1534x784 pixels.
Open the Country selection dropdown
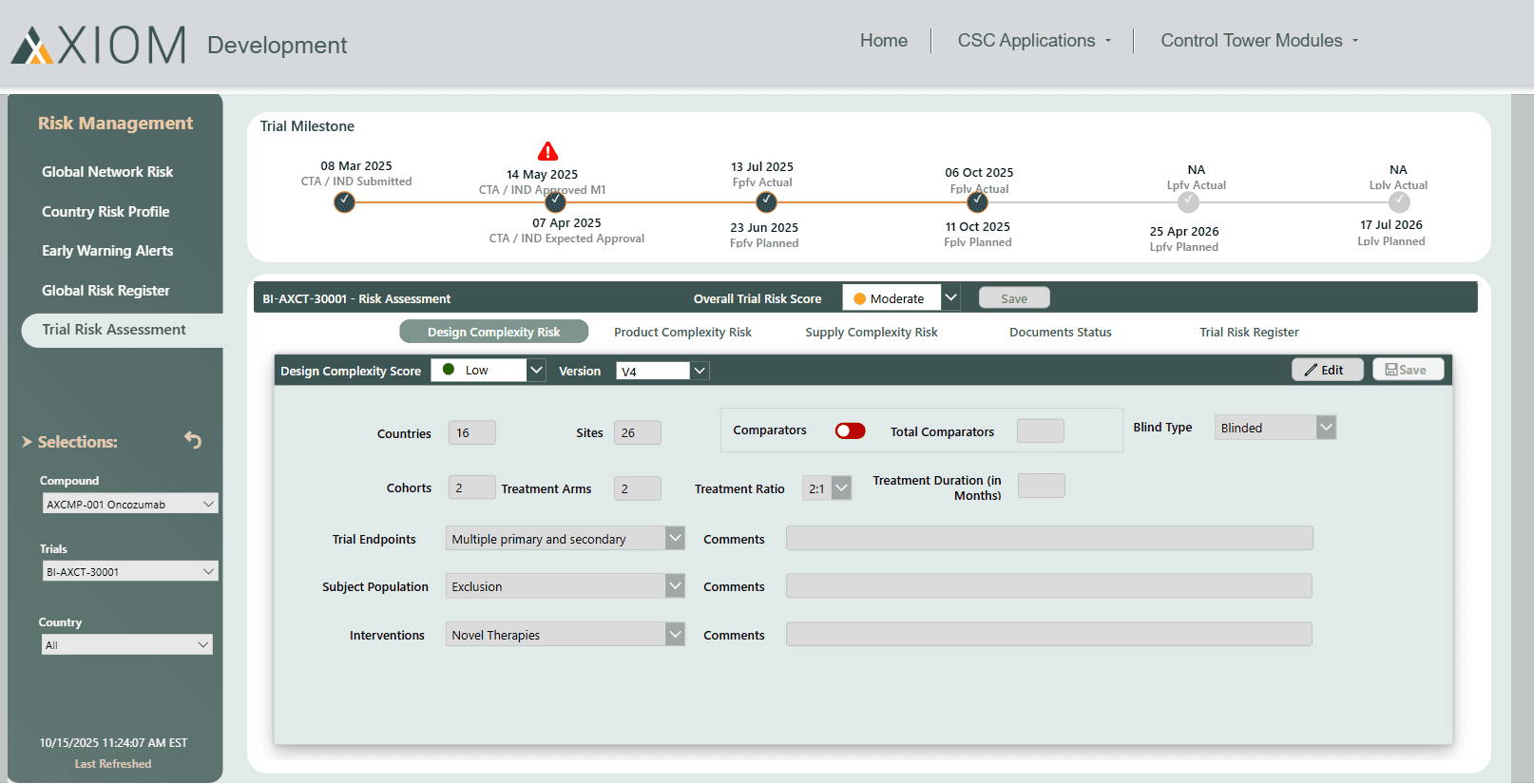pos(127,644)
